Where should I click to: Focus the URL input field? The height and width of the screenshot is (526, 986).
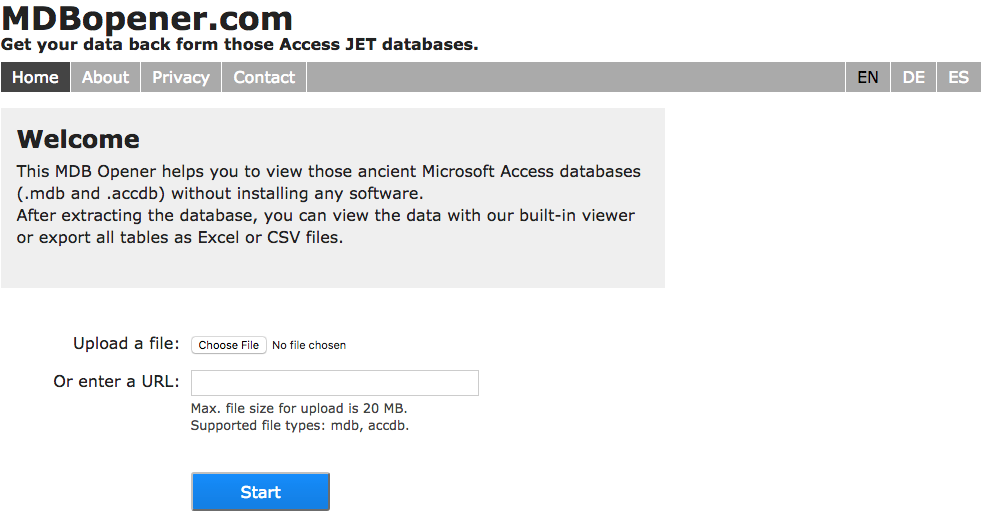pyautogui.click(x=335, y=383)
